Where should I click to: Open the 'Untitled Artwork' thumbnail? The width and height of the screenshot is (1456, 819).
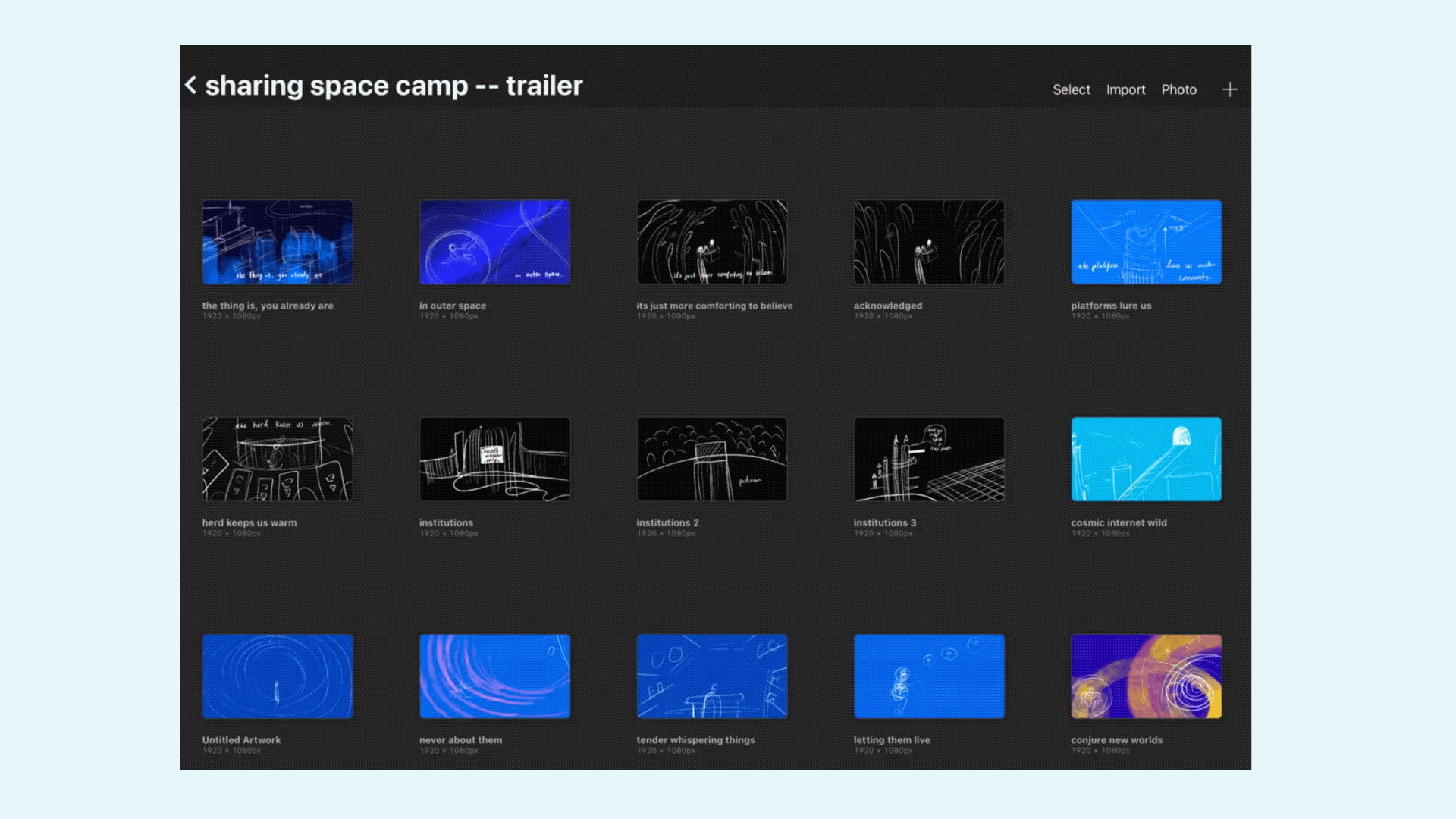click(x=278, y=676)
